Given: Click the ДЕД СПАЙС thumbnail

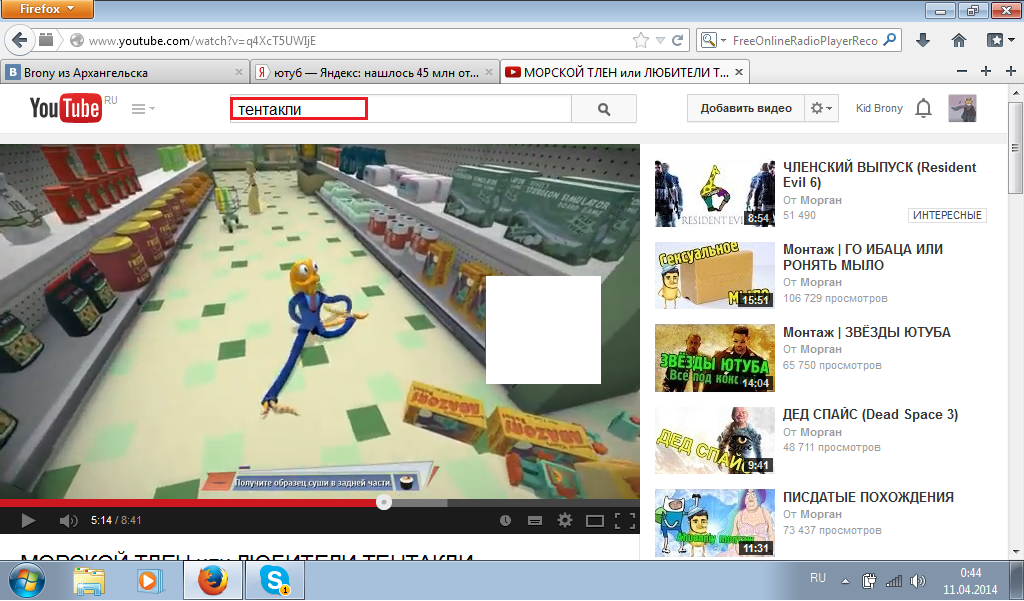Looking at the screenshot, I should point(714,440).
